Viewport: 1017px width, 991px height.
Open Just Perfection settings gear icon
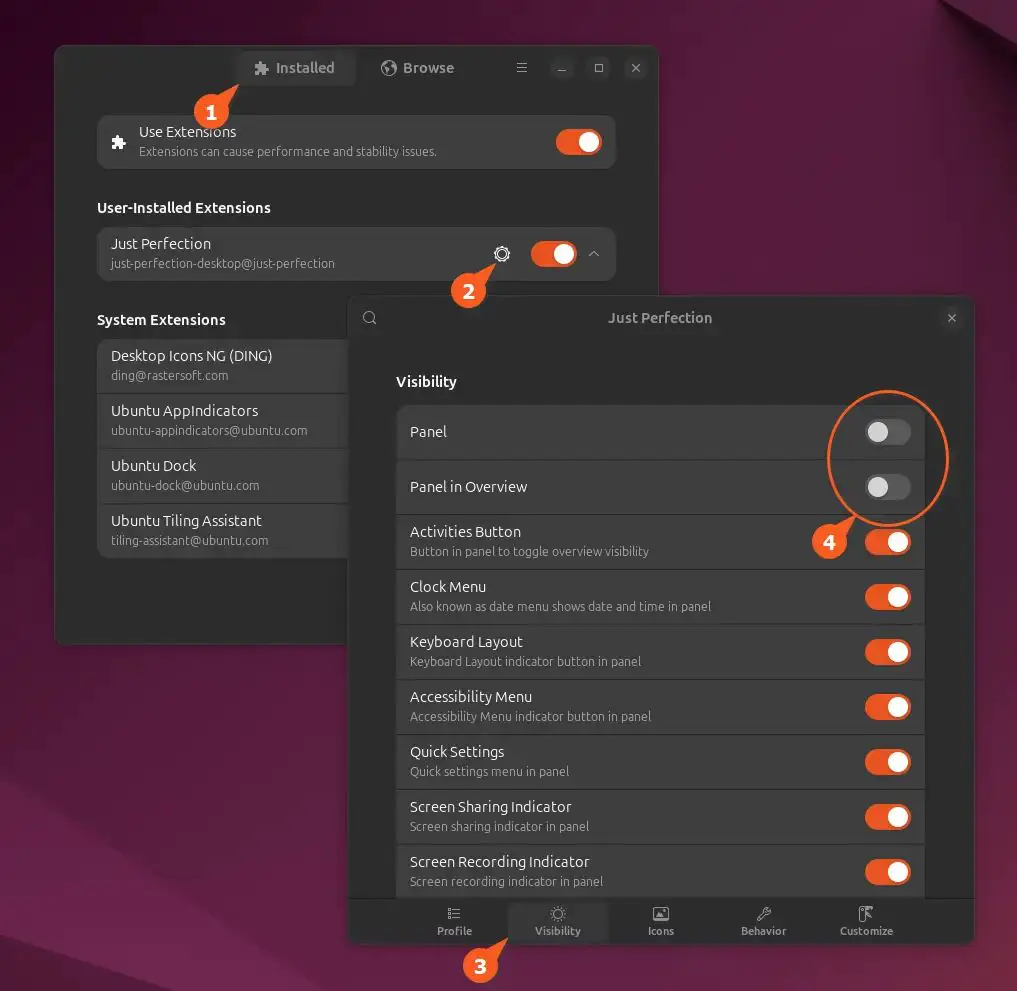coord(502,254)
